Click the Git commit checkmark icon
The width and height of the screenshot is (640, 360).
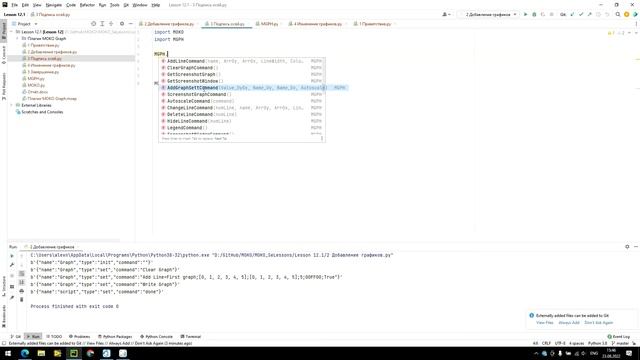(581, 14)
